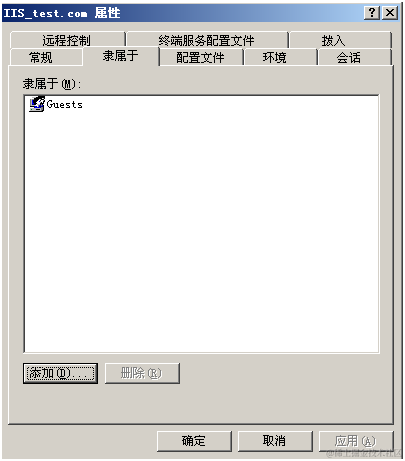Viewport: 405px width, 461px height.
Task: Click the Guests group icon in list
Action: (x=37, y=104)
